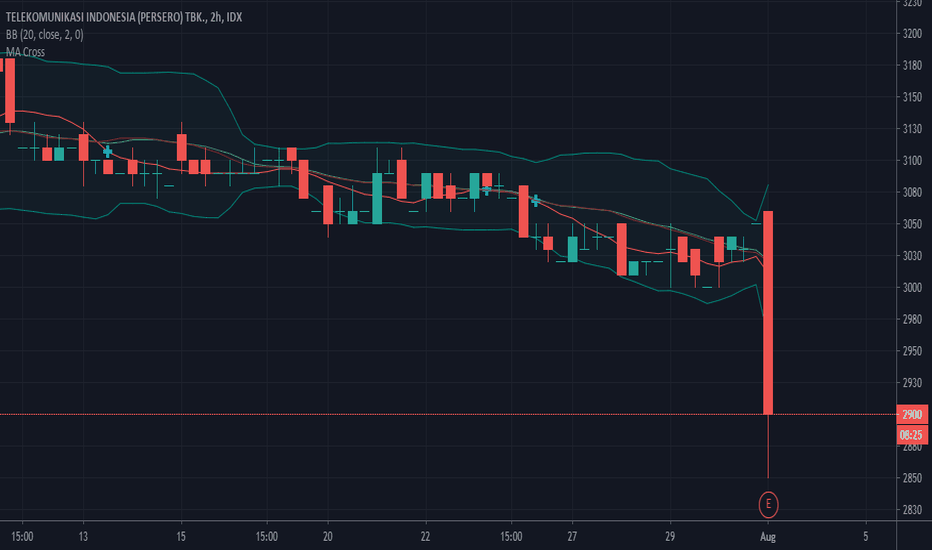Click the 13 date label on time axis
The image size is (932, 550).
tap(83, 536)
